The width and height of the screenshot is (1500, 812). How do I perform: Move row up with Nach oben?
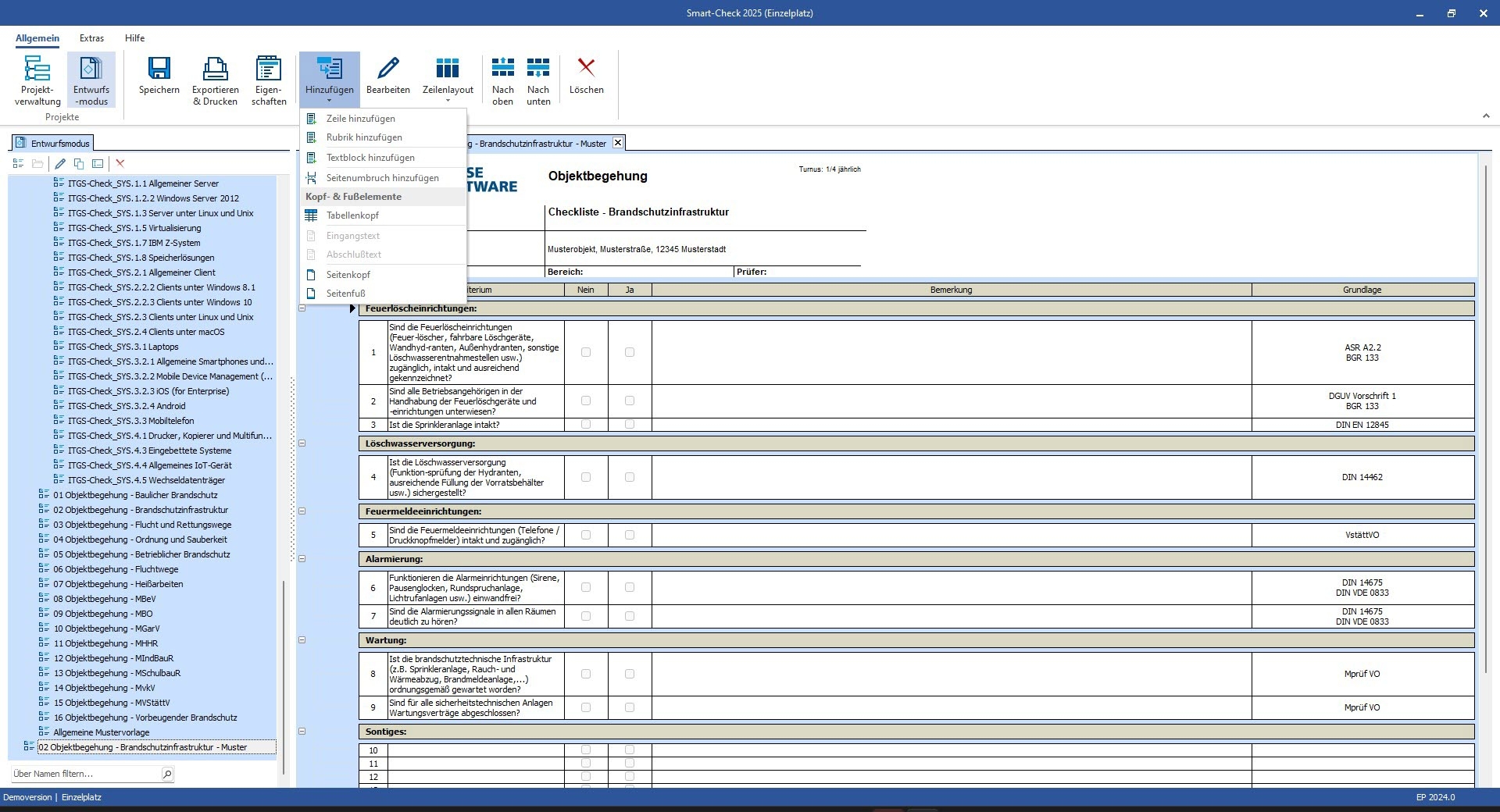(502, 80)
